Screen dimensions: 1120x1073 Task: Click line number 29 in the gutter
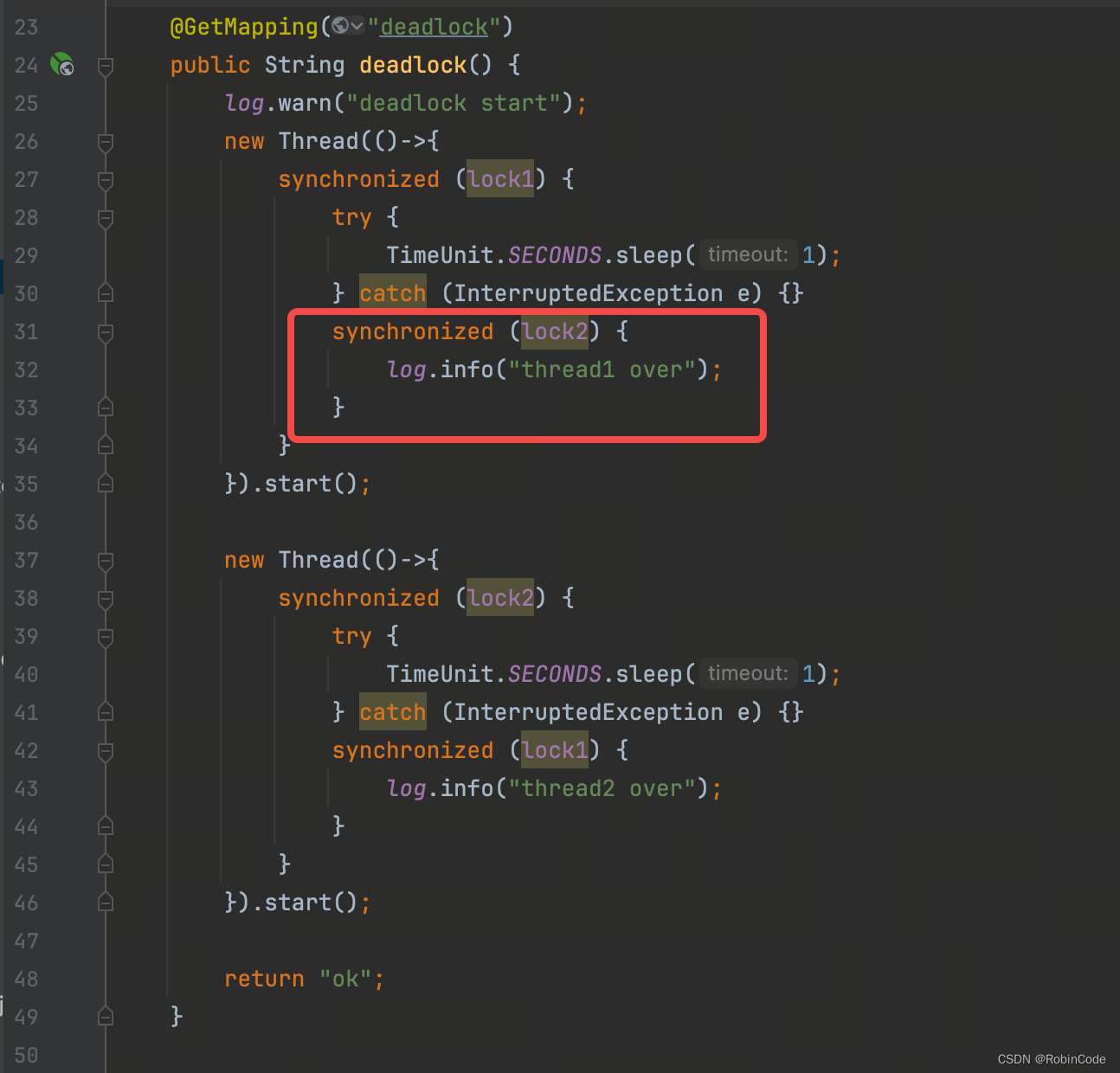26,255
